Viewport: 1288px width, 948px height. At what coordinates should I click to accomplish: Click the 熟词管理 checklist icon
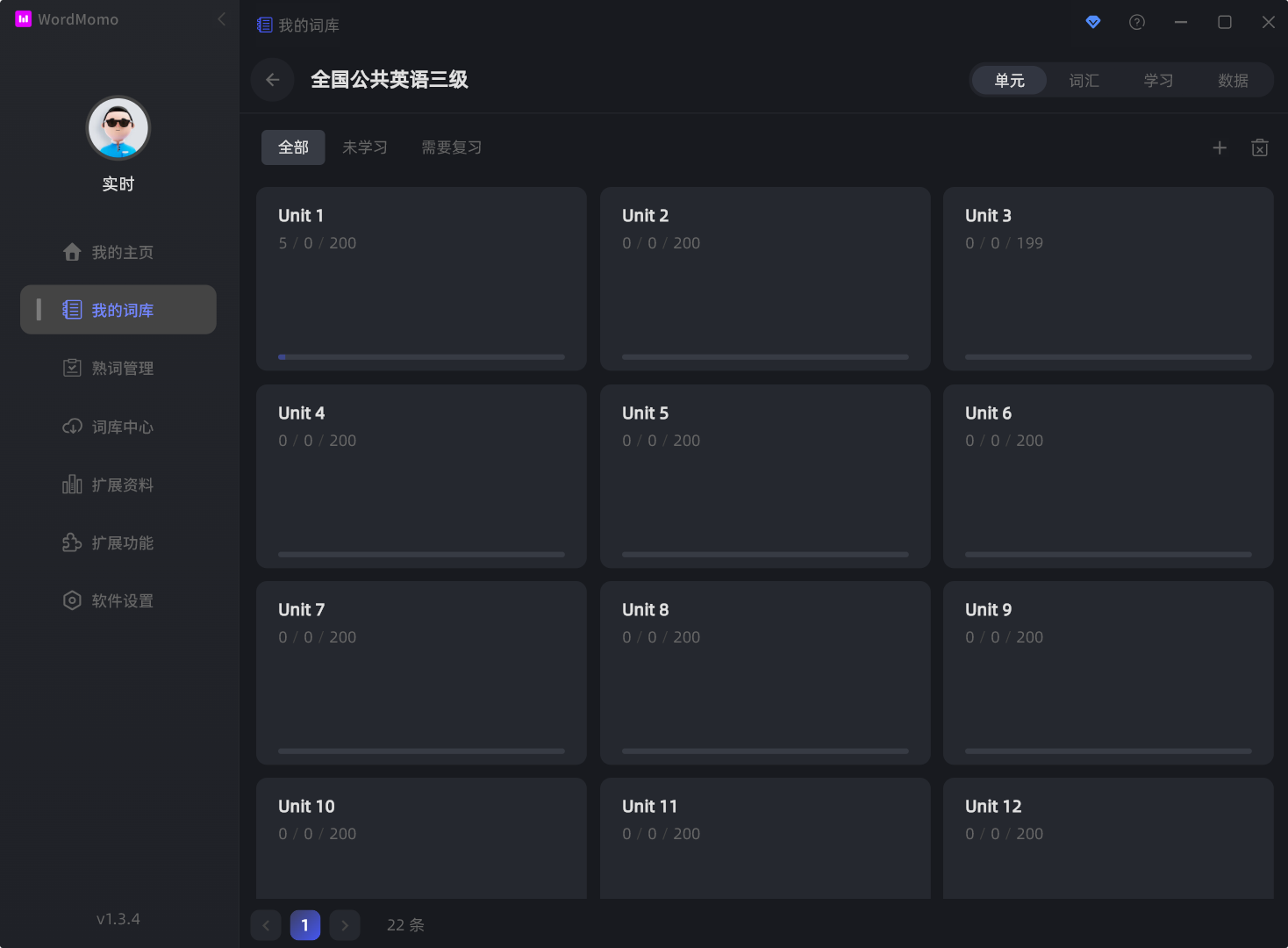point(72,368)
